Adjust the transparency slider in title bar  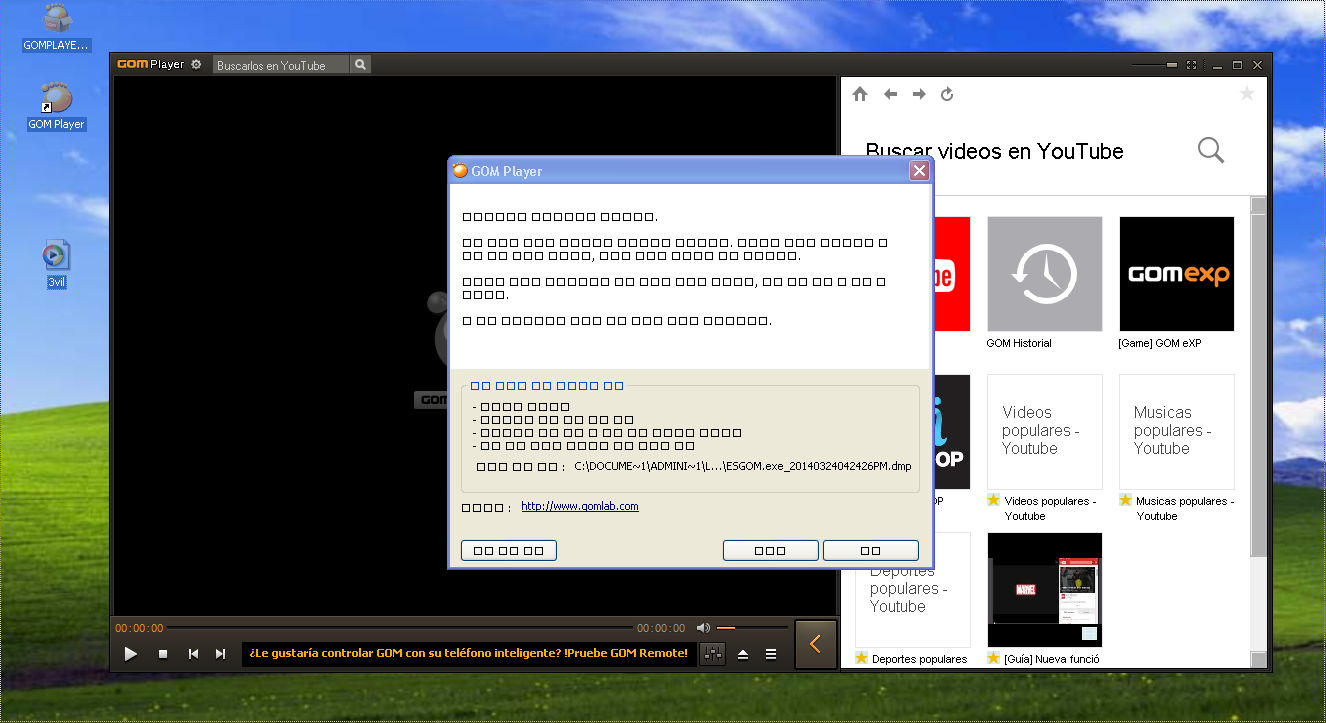[1155, 65]
